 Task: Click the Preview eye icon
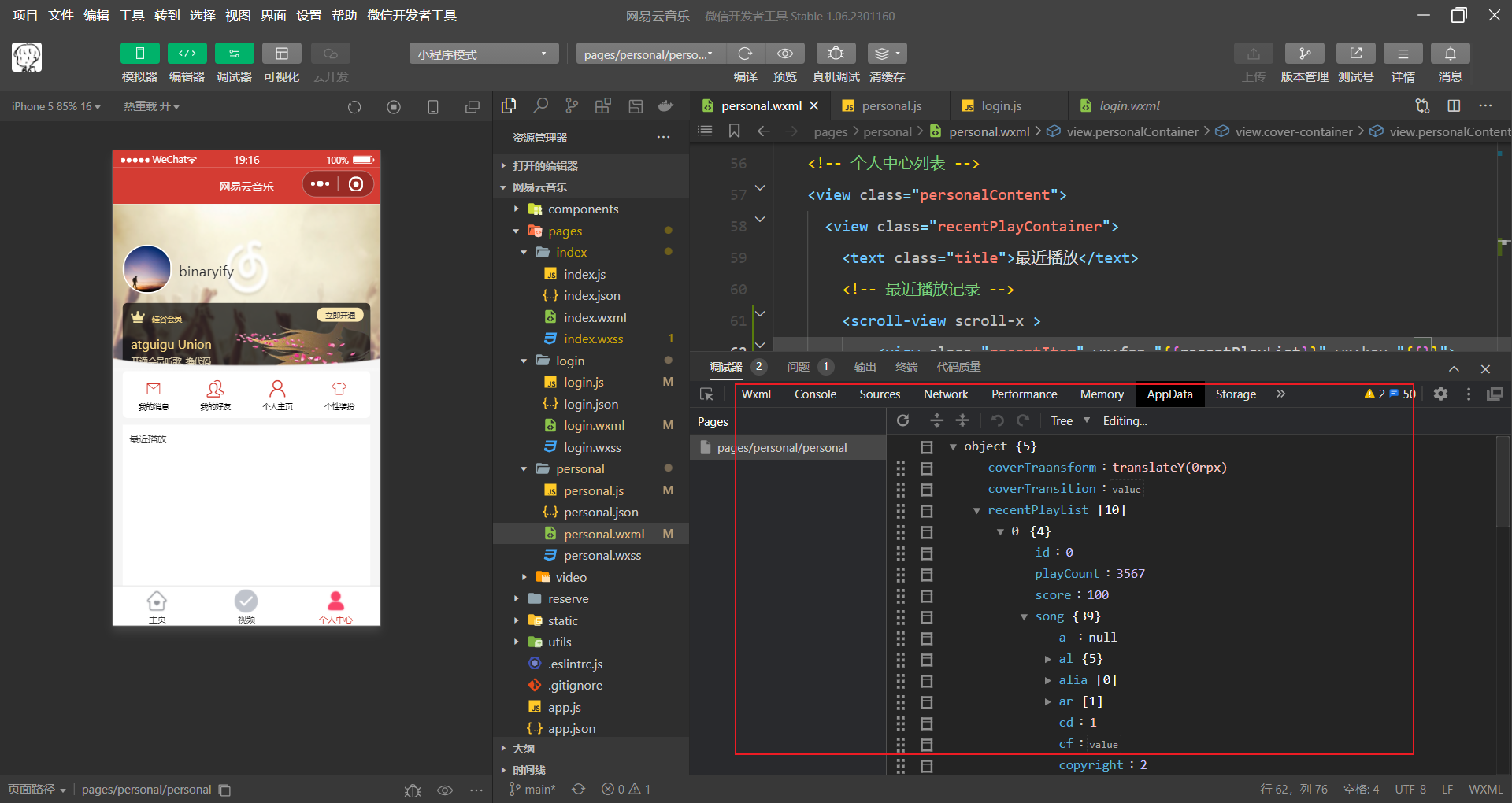(784, 54)
